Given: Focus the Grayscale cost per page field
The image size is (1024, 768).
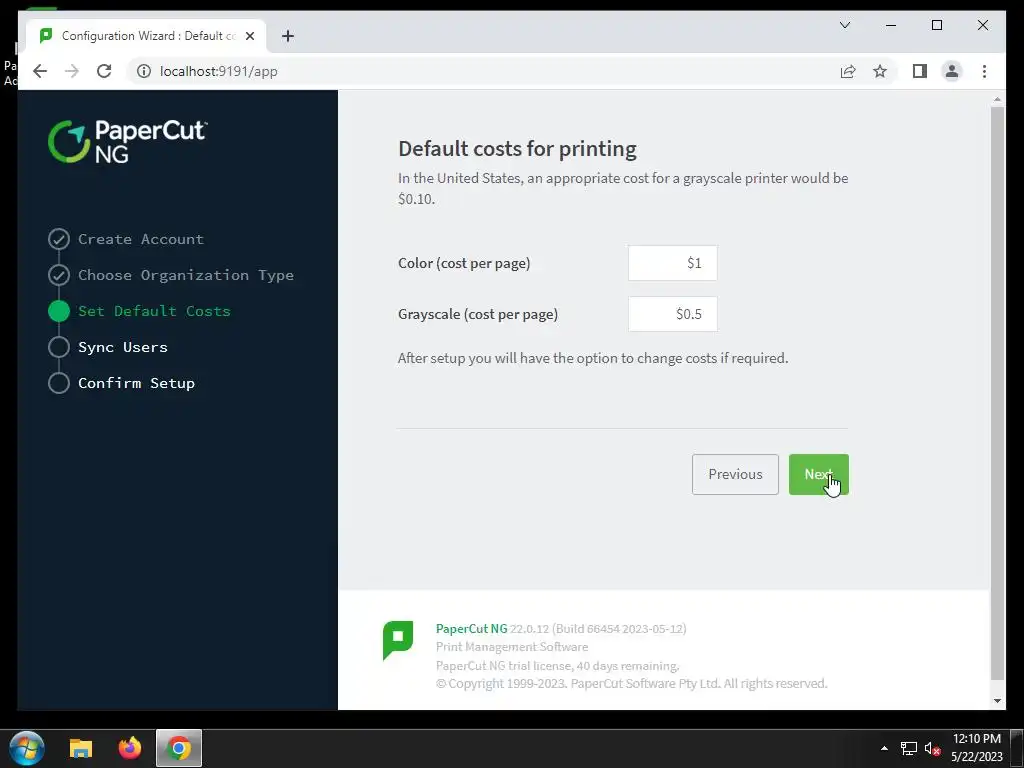Looking at the screenshot, I should point(673,314).
